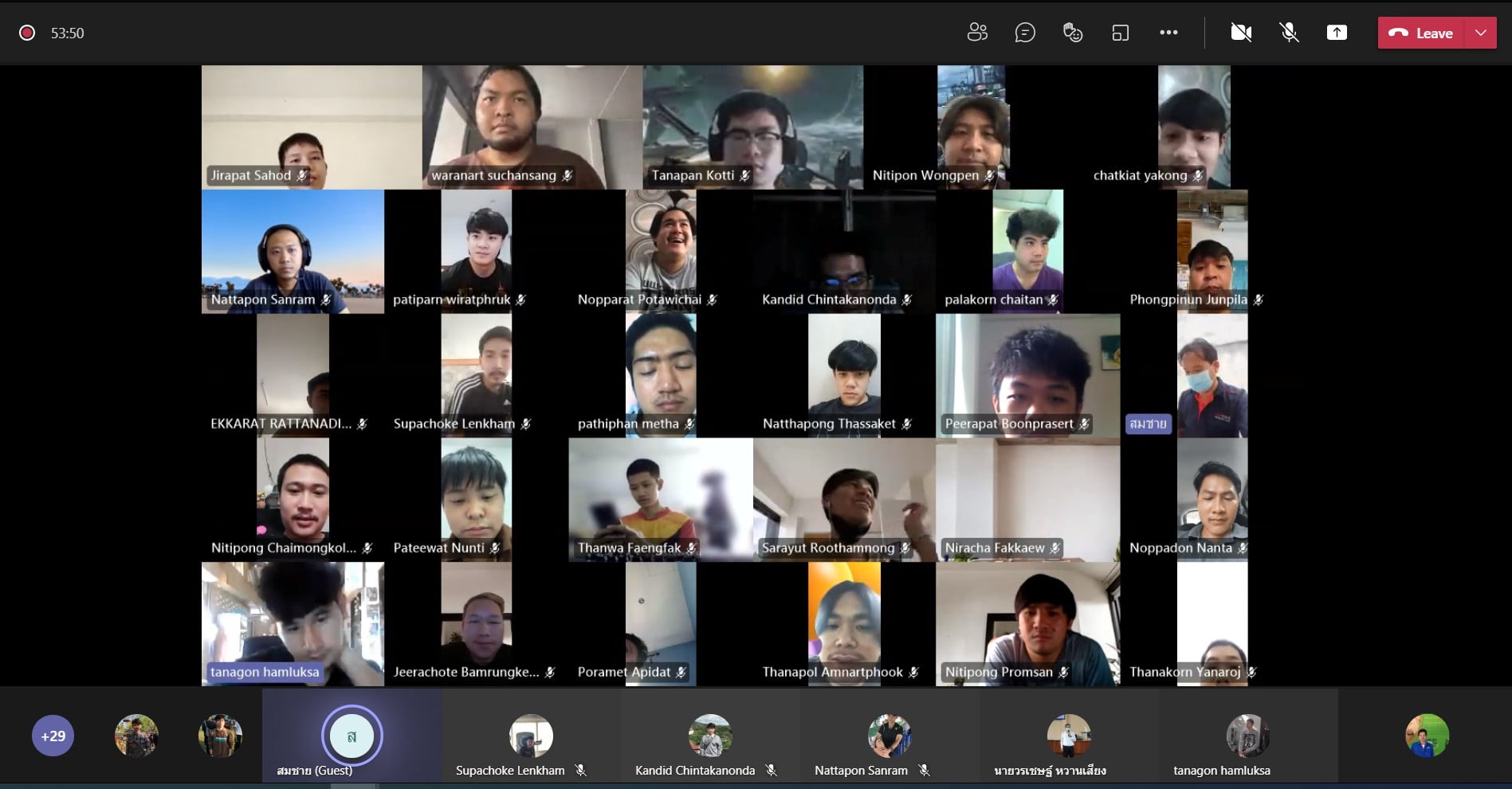Viewport: 1512px width, 789px height.
Task: Select EKKARAT RATTANADI... video tile
Action: (293, 375)
